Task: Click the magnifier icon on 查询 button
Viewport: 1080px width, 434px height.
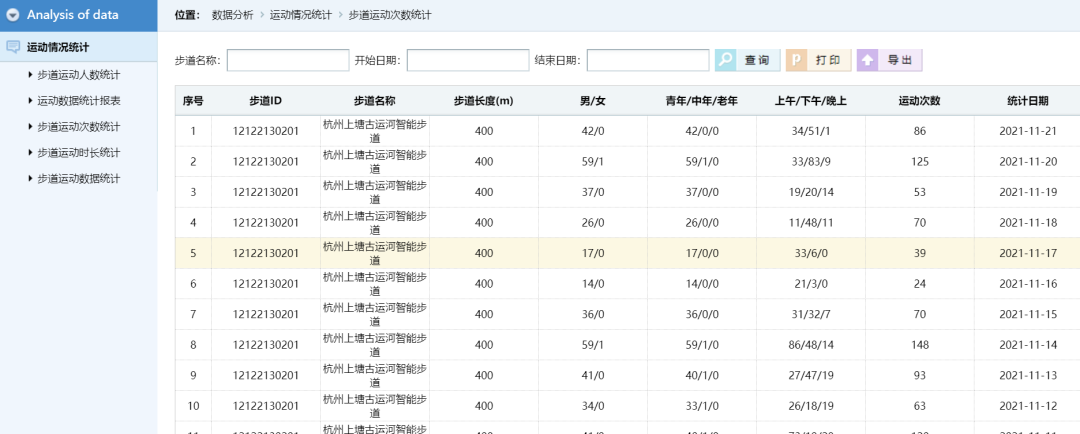Action: (x=725, y=60)
